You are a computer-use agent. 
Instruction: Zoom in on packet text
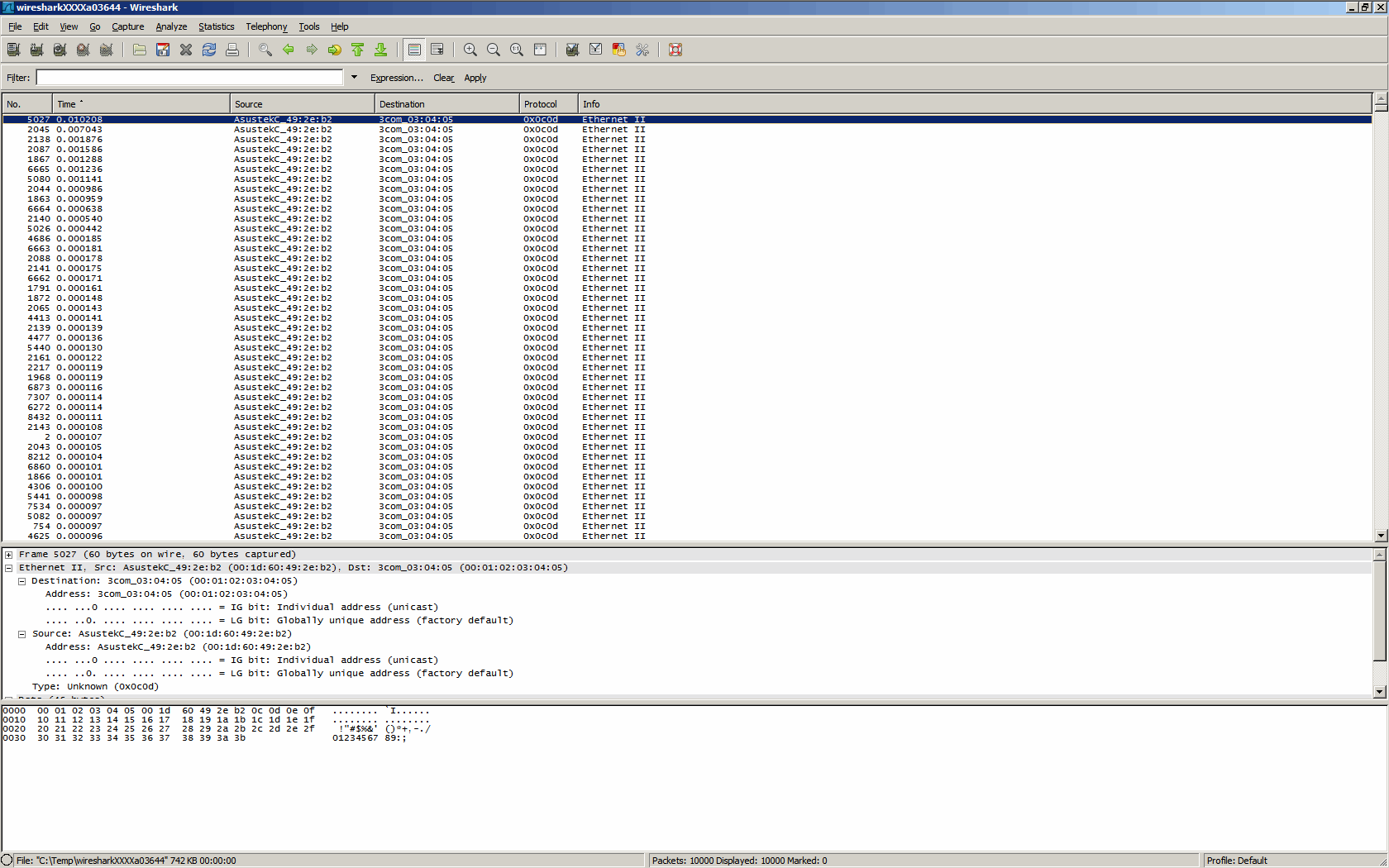tap(470, 50)
